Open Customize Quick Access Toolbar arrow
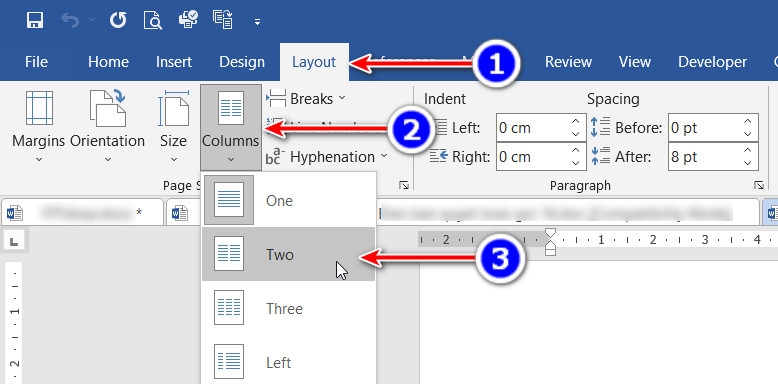This screenshot has height=384, width=778. tap(257, 21)
